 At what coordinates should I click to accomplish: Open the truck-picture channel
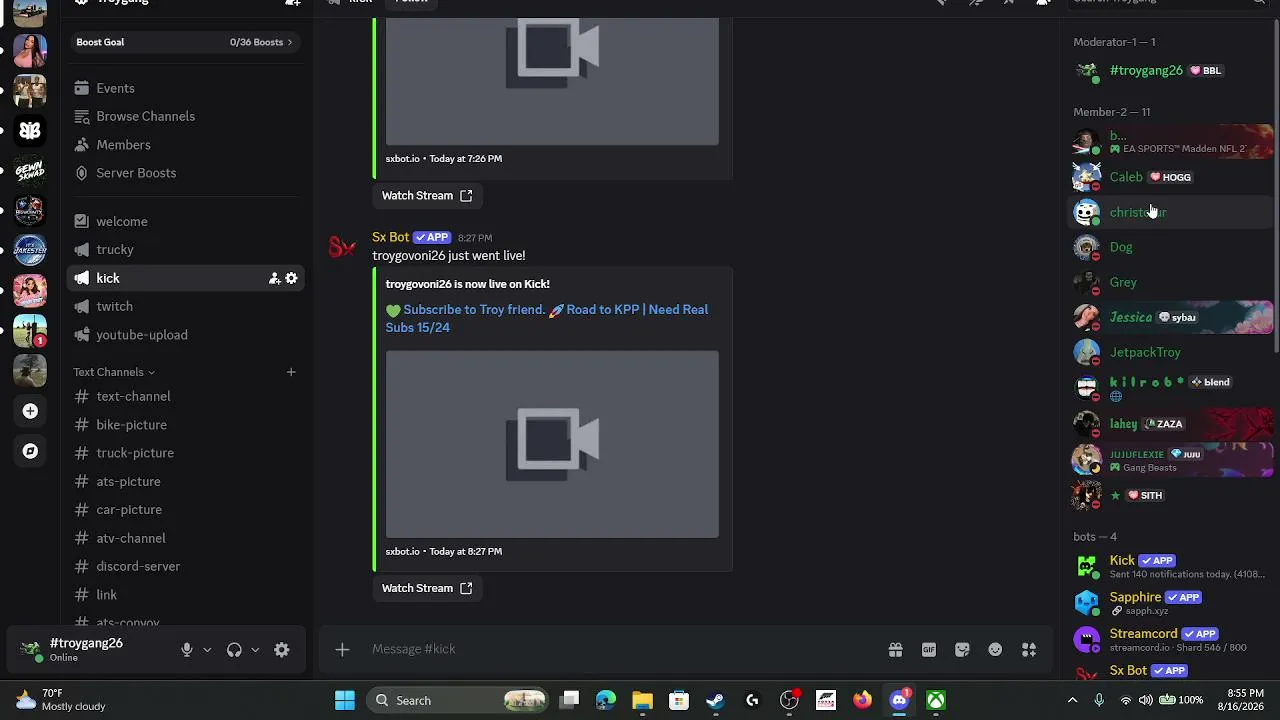point(186,453)
